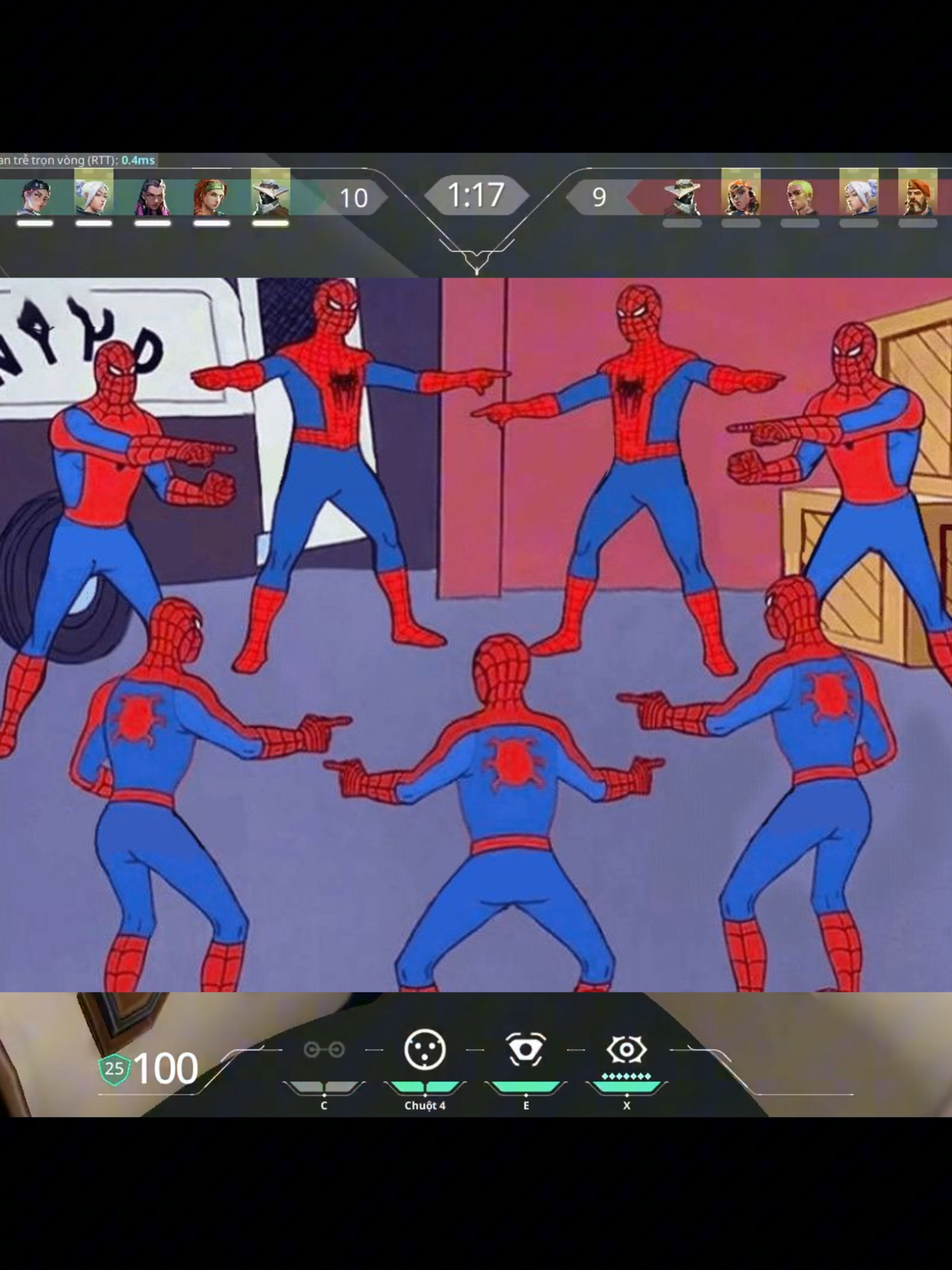The width and height of the screenshot is (952, 1270).
Task: Click health bar under green team Skye
Action: point(211,223)
